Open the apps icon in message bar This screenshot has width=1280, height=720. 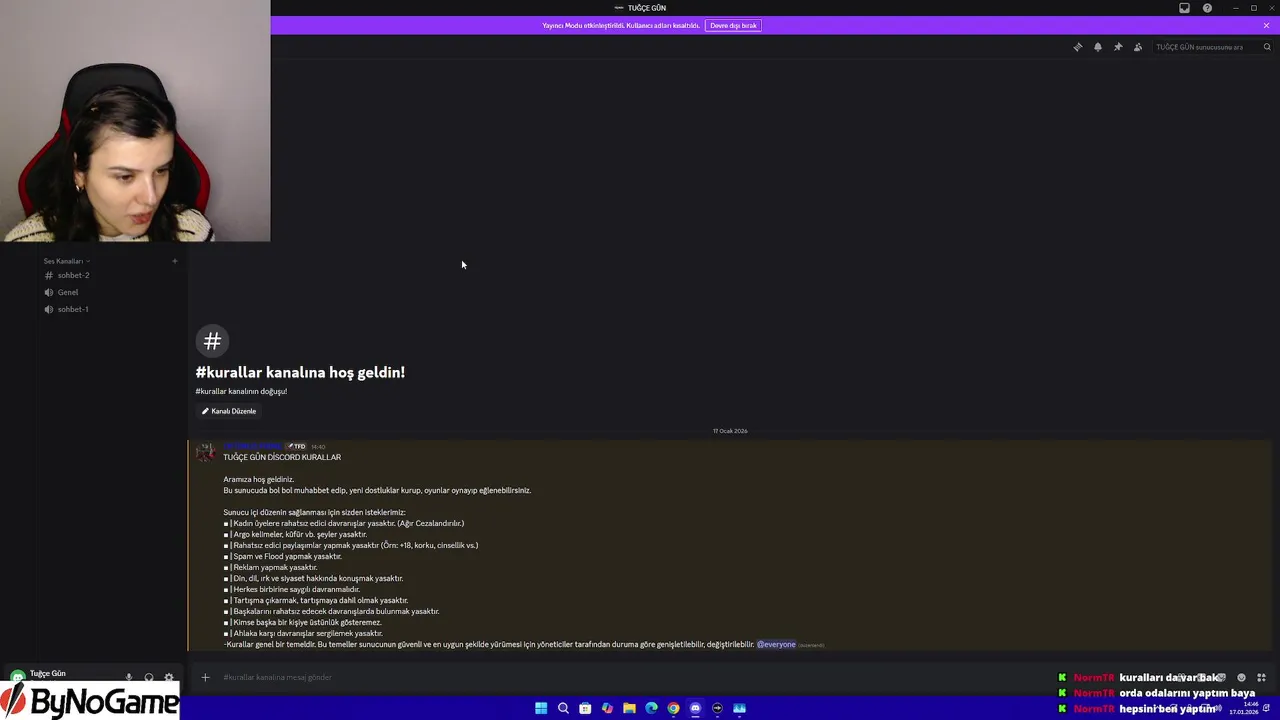(1261, 677)
